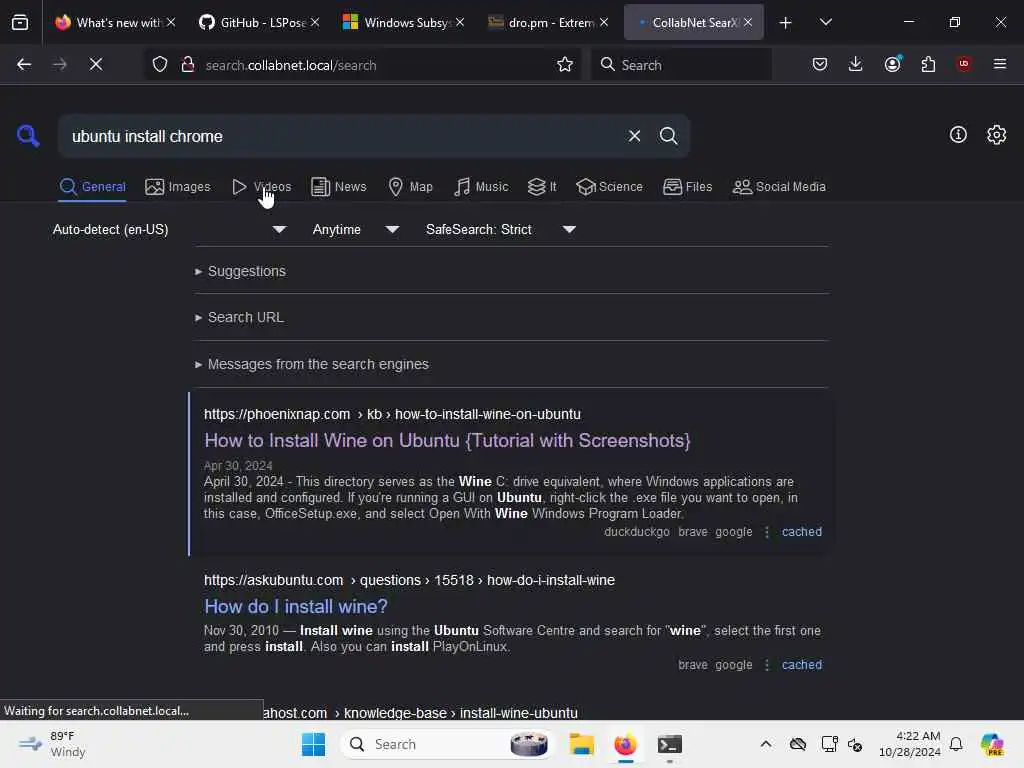Click the tracking protection shield icon
Screen dimensions: 1024x768
160,64
